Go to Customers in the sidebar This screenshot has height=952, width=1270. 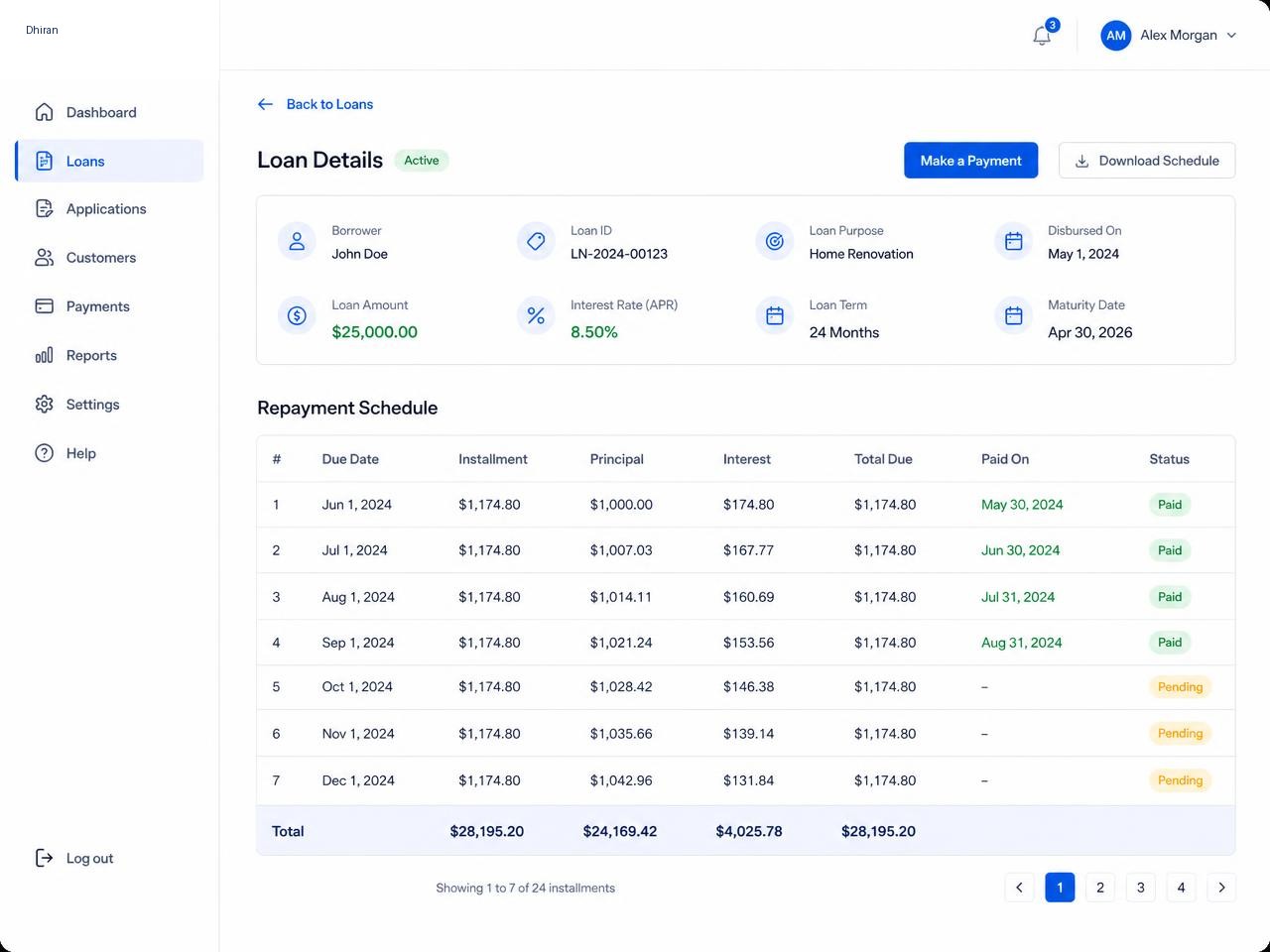pos(109,258)
